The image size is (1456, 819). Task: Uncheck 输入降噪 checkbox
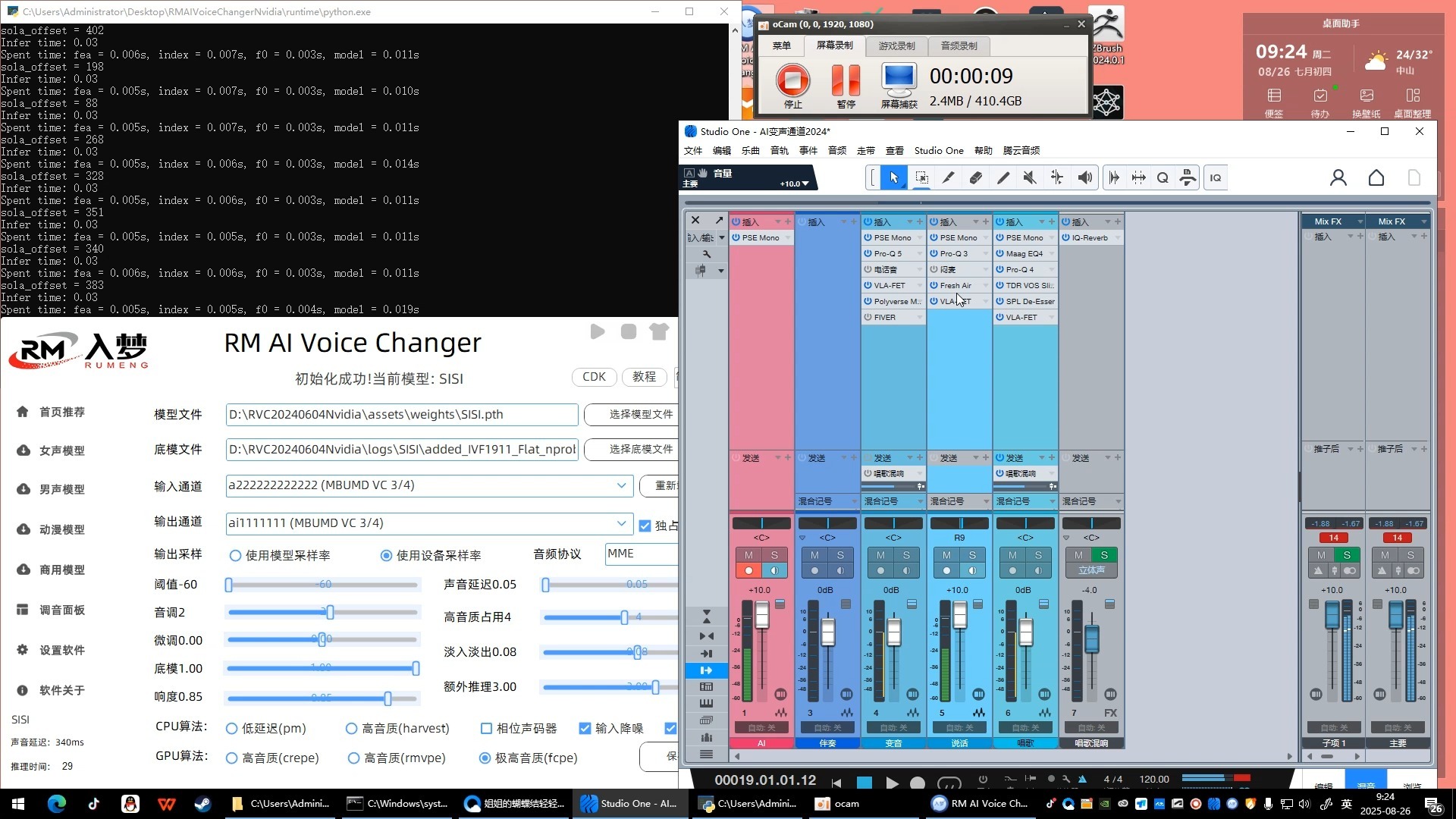pos(585,728)
